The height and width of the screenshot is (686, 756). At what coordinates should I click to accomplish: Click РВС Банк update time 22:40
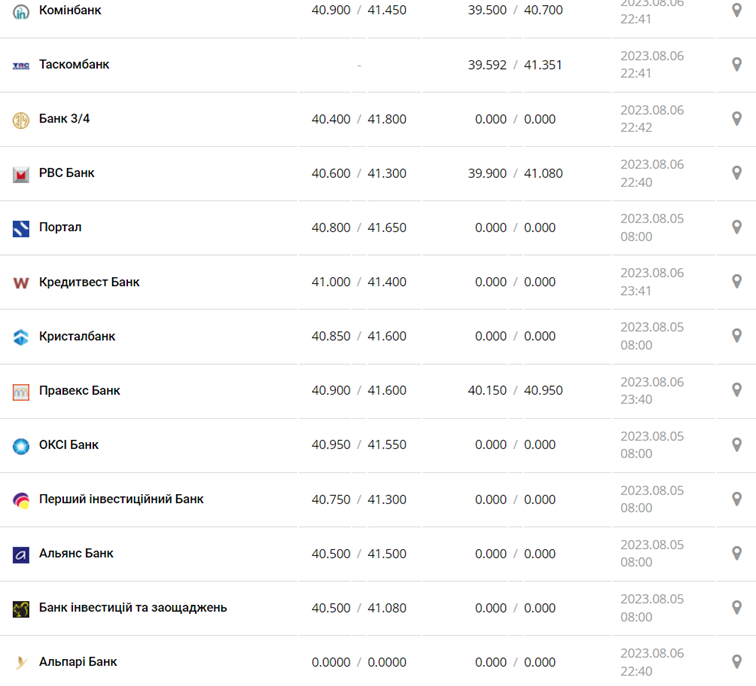coord(636,182)
